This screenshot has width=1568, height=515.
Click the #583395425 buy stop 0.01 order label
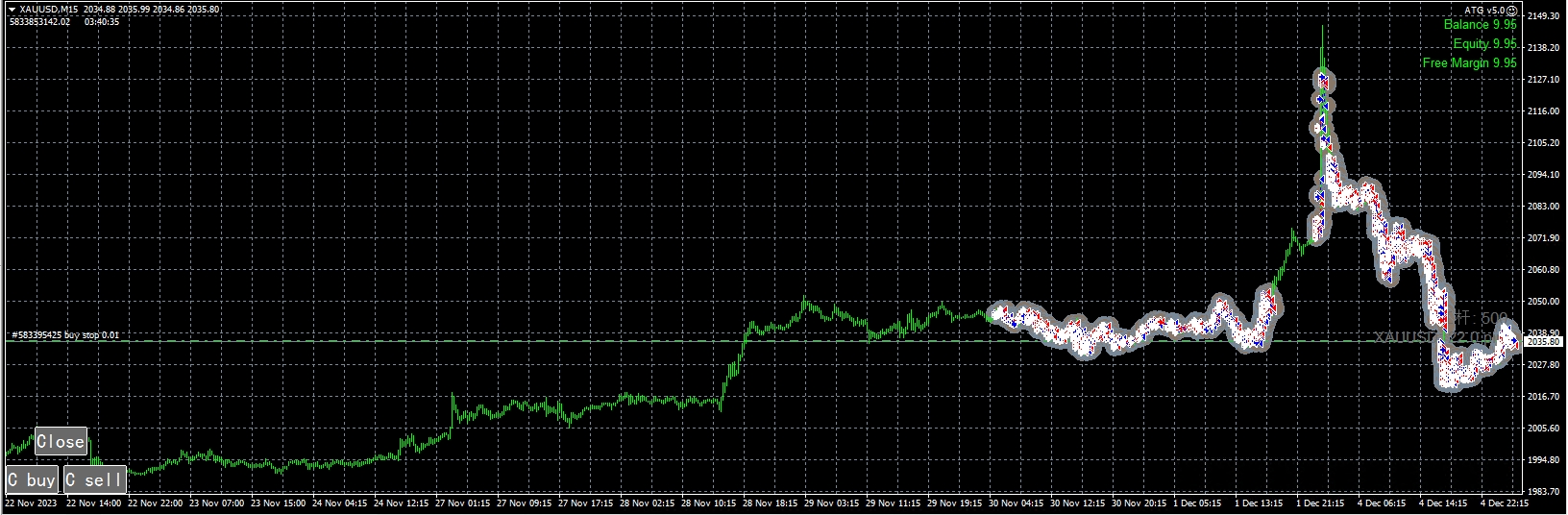pyautogui.click(x=65, y=335)
